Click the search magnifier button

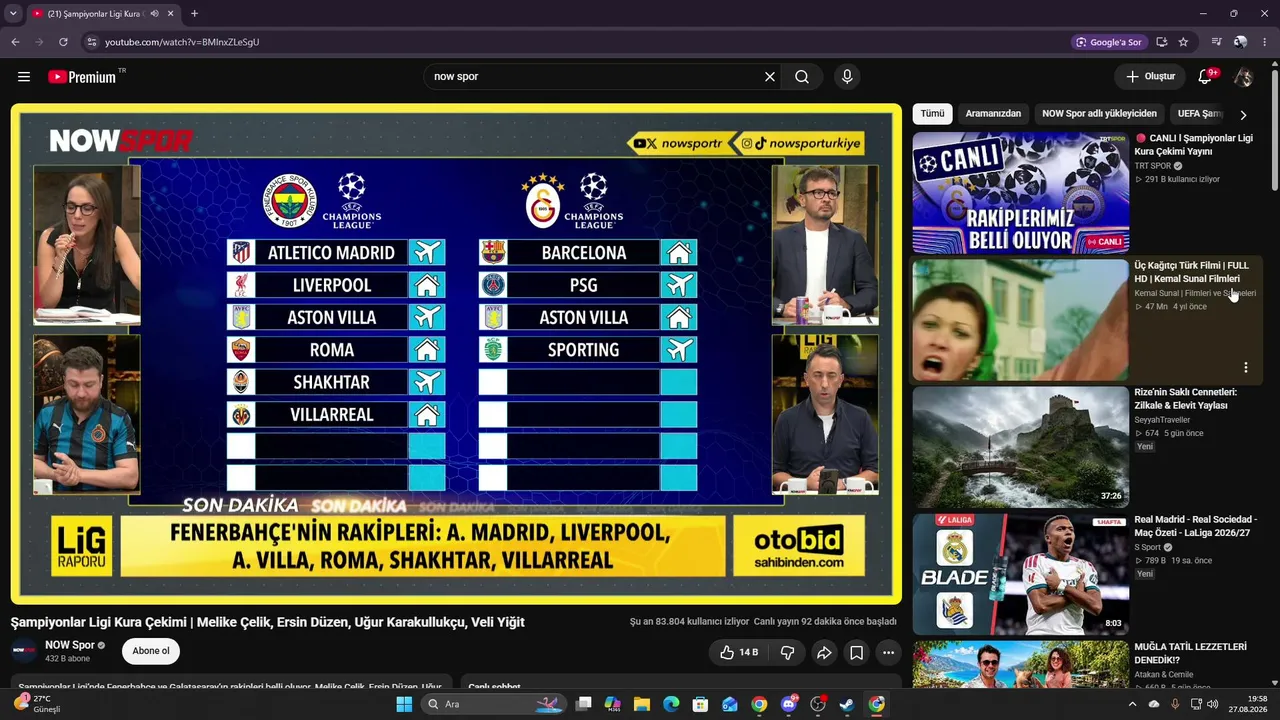pyautogui.click(x=802, y=77)
